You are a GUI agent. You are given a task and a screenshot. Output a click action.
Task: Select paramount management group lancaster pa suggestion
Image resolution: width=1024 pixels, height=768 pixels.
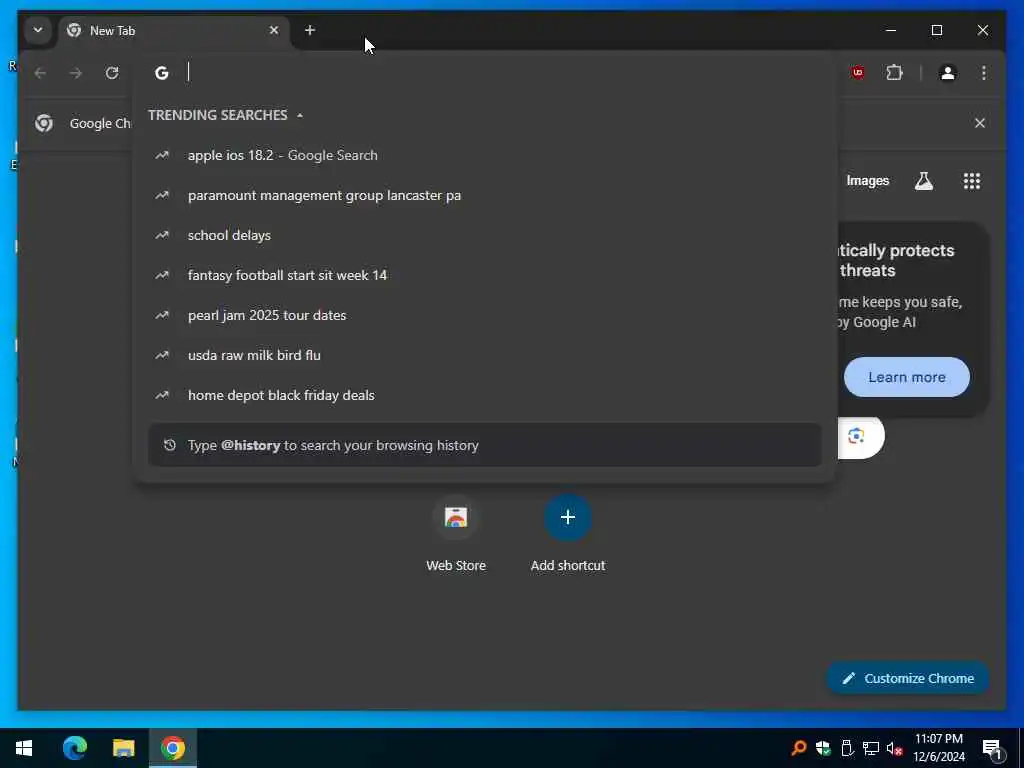point(485,195)
